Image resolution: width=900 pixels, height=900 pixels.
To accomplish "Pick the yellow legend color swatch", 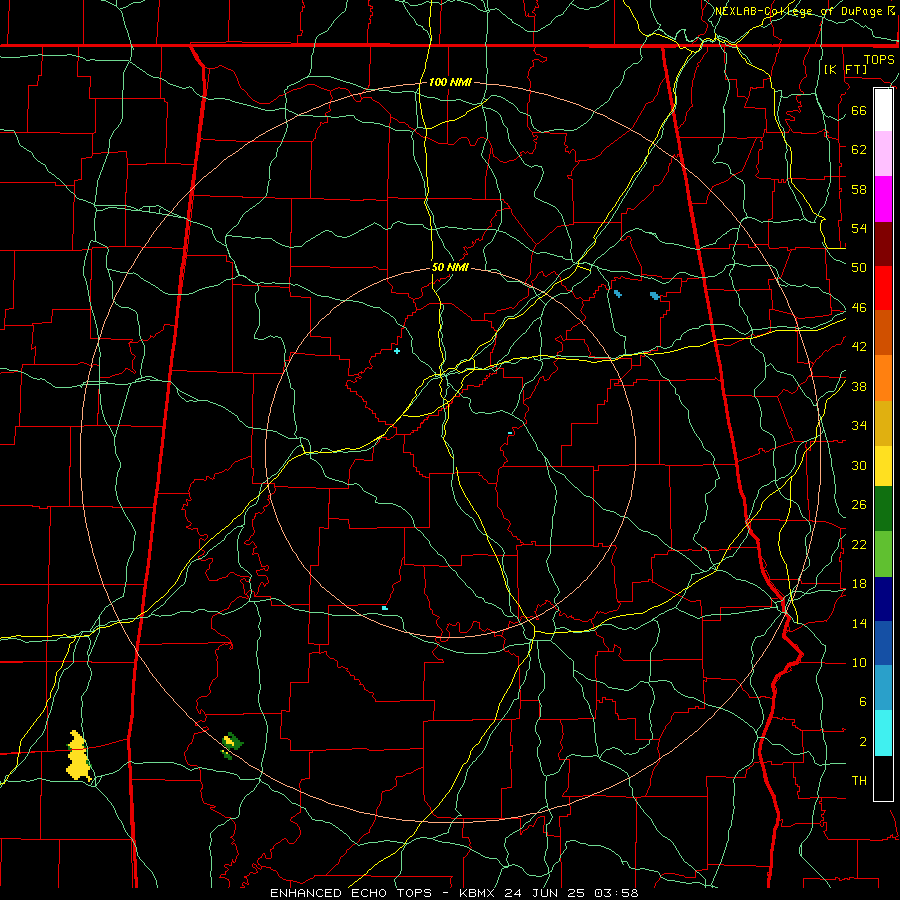I will coord(883,465).
